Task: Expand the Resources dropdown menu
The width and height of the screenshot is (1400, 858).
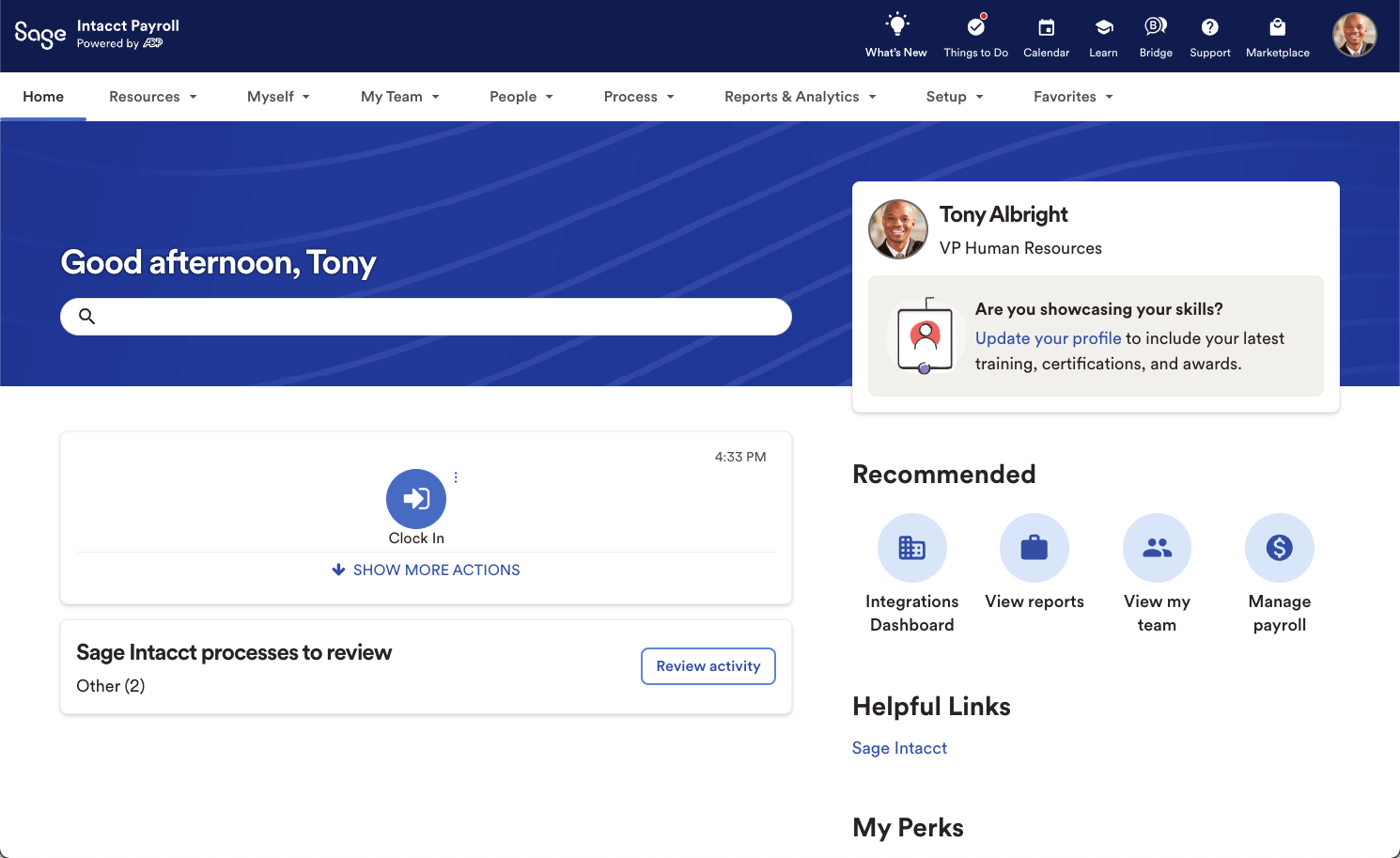Action: [153, 97]
